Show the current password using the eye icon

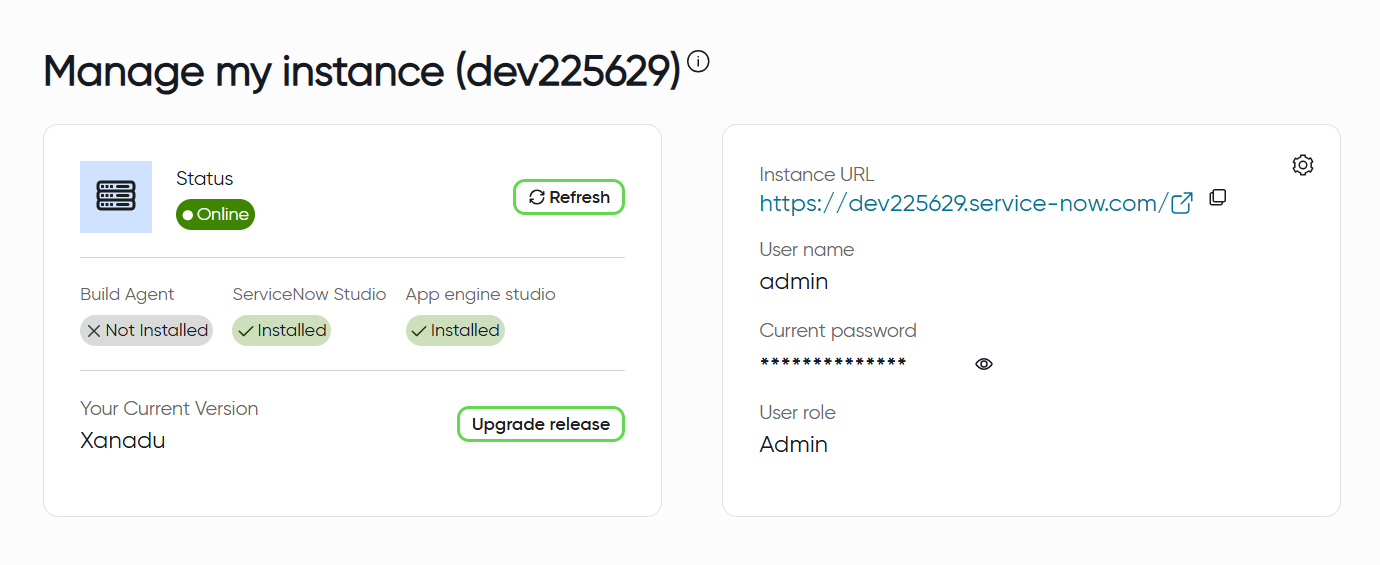984,364
